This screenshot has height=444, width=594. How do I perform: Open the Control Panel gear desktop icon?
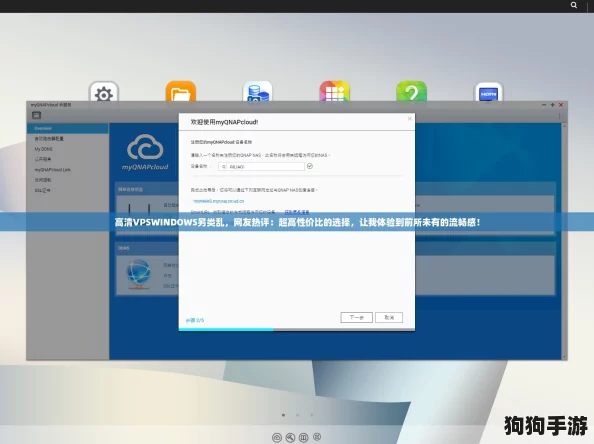click(x=104, y=92)
